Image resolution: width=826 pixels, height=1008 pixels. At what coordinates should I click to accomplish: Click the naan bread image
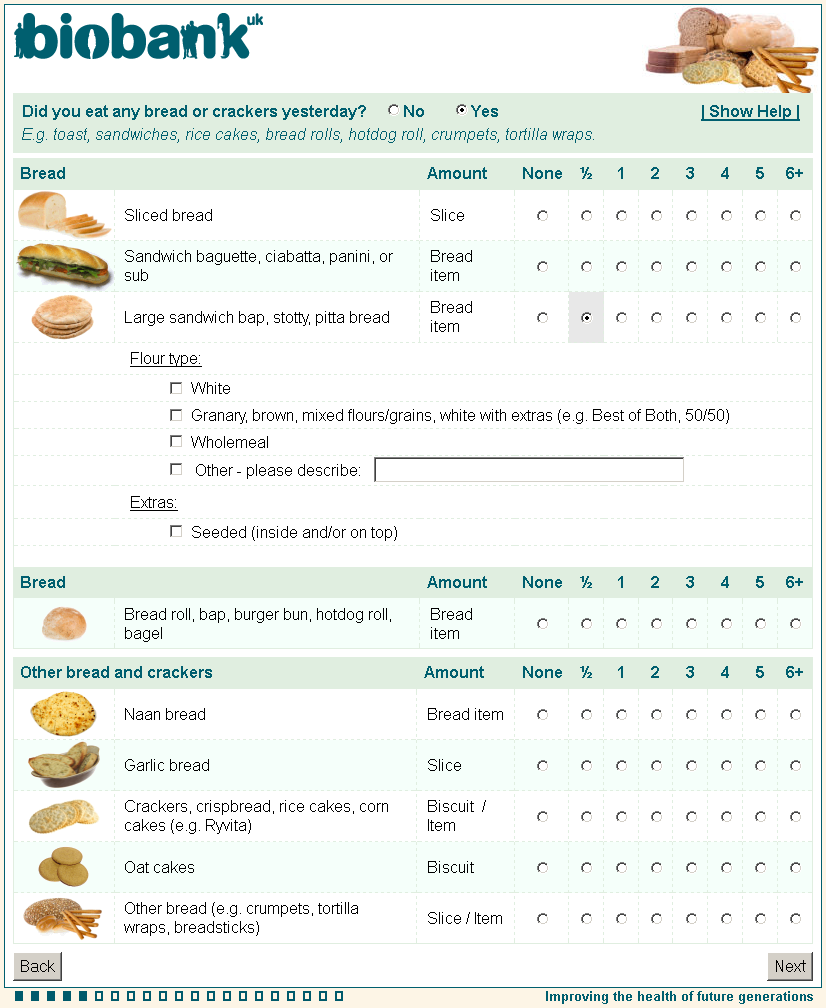pyautogui.click(x=63, y=714)
